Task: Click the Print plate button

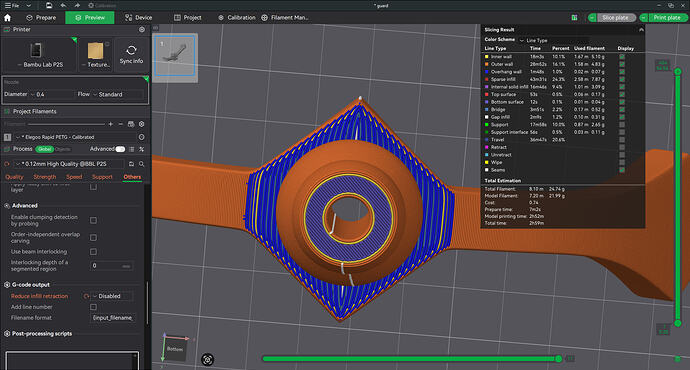Action: point(667,18)
